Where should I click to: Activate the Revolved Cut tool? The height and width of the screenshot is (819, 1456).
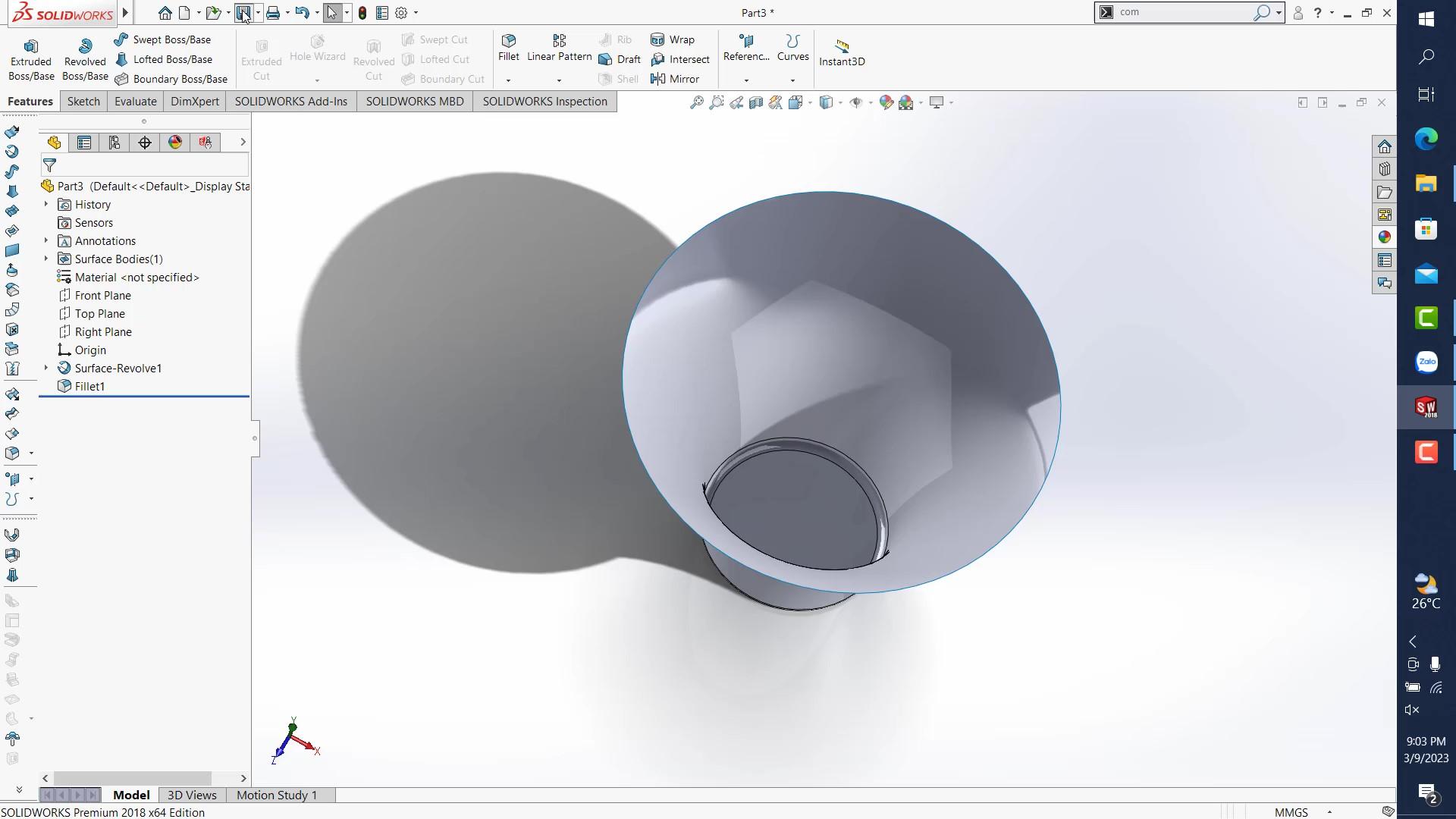[373, 58]
